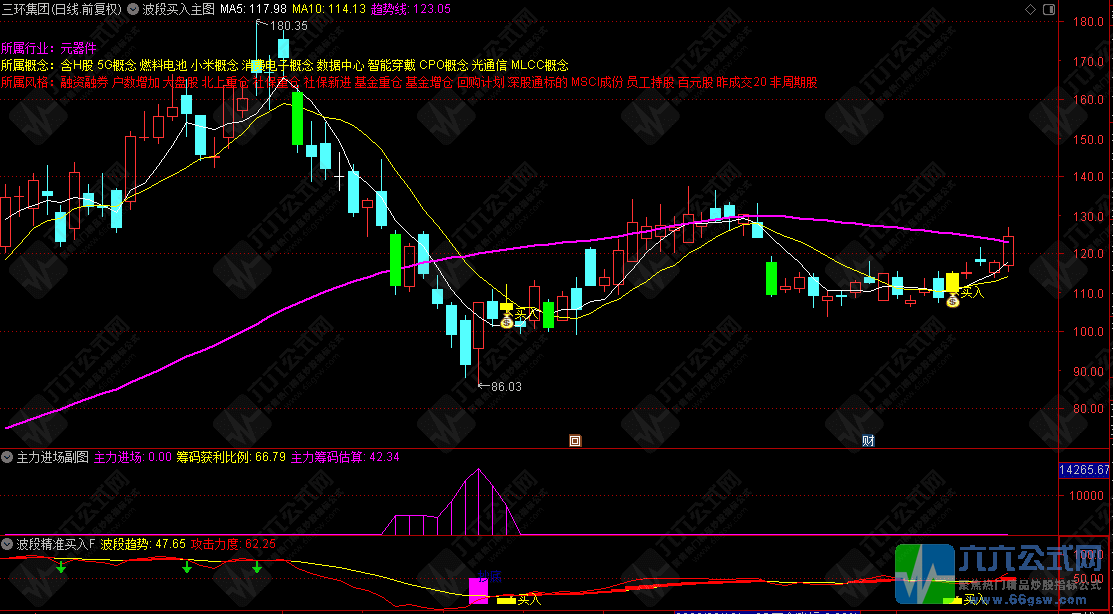The image size is (1113, 614).
Task: Click the 所属行业: 元器件 line
Action: (49, 48)
